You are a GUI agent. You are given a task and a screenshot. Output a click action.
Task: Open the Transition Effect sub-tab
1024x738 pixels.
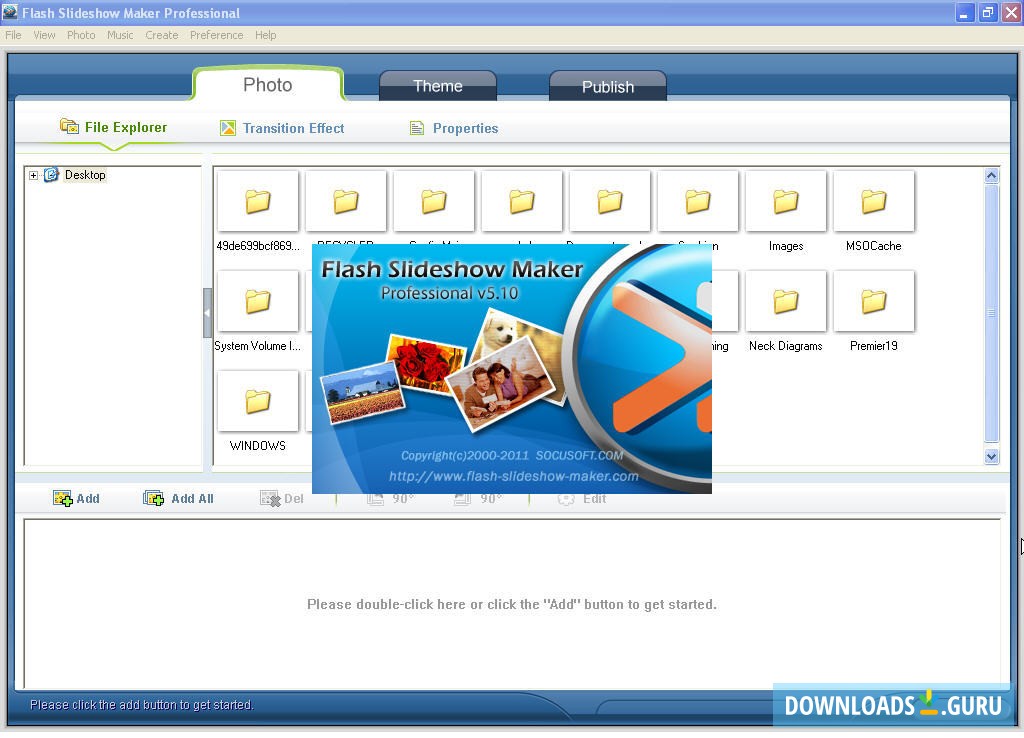(282, 128)
